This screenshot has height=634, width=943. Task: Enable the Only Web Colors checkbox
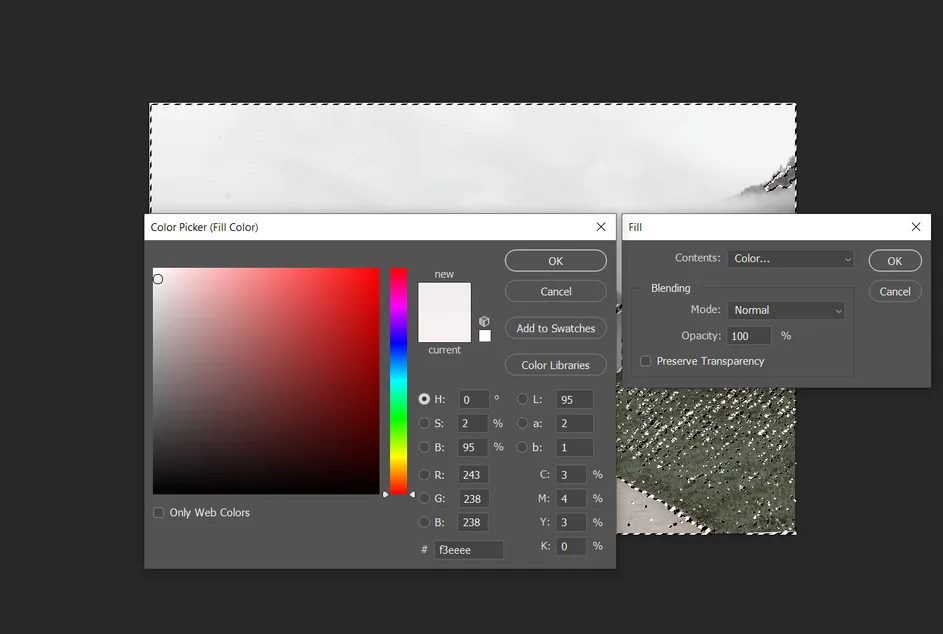tap(159, 512)
